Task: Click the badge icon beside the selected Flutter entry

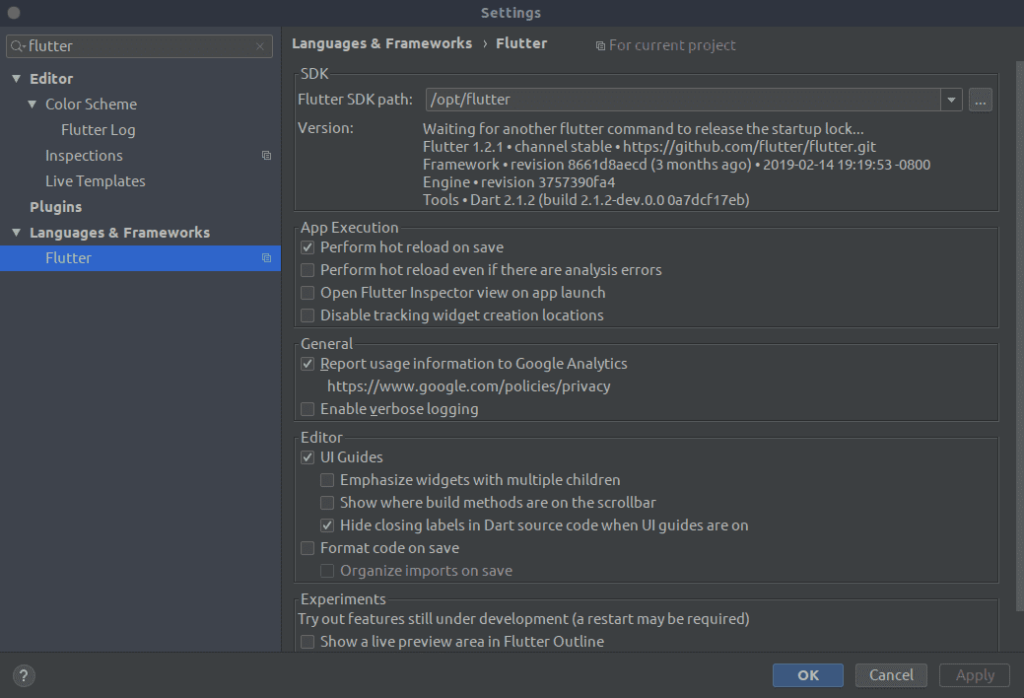Action: click(x=266, y=257)
